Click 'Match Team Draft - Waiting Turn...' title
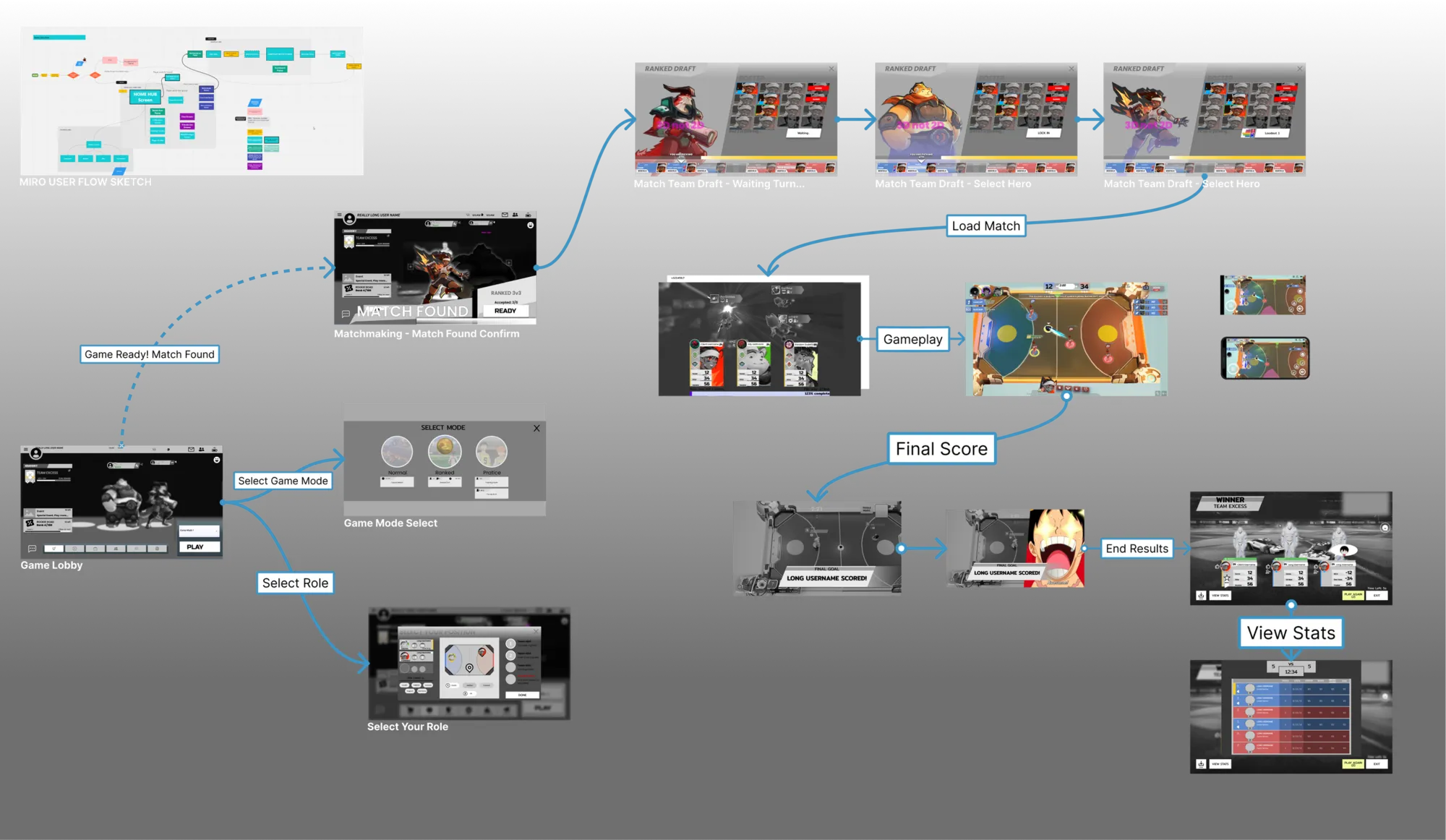The height and width of the screenshot is (840, 1446). [x=719, y=184]
